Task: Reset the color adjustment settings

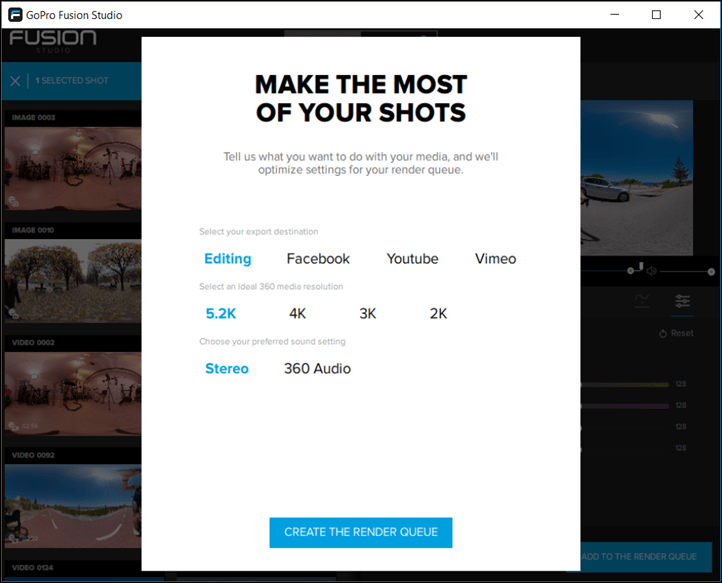Action: 676,333
